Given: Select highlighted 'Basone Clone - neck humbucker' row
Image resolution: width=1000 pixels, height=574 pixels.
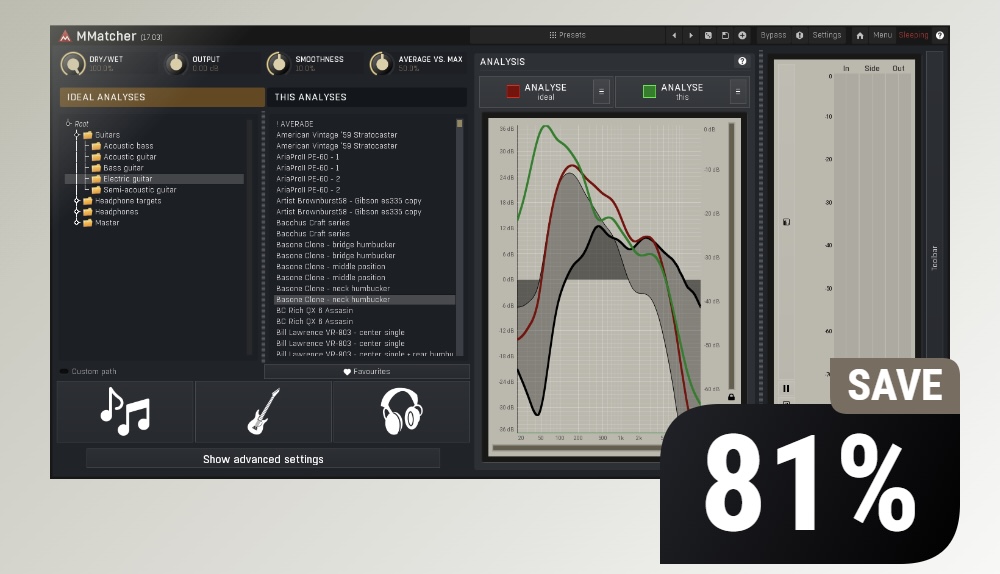Looking at the screenshot, I should click(x=364, y=299).
